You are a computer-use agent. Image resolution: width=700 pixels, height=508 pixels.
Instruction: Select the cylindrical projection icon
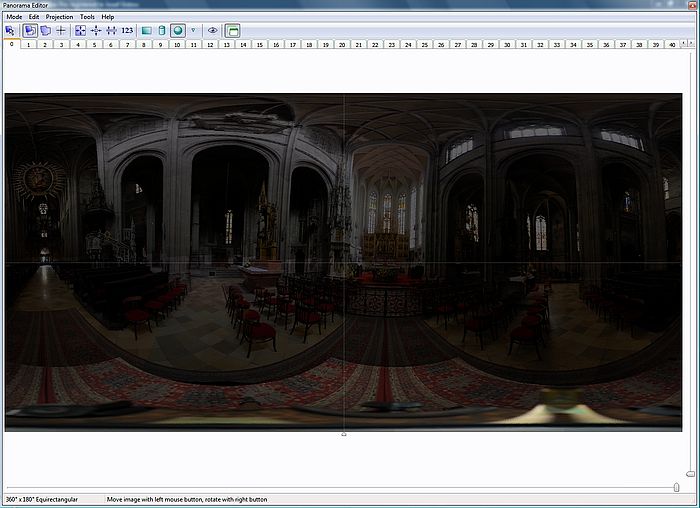click(x=161, y=31)
